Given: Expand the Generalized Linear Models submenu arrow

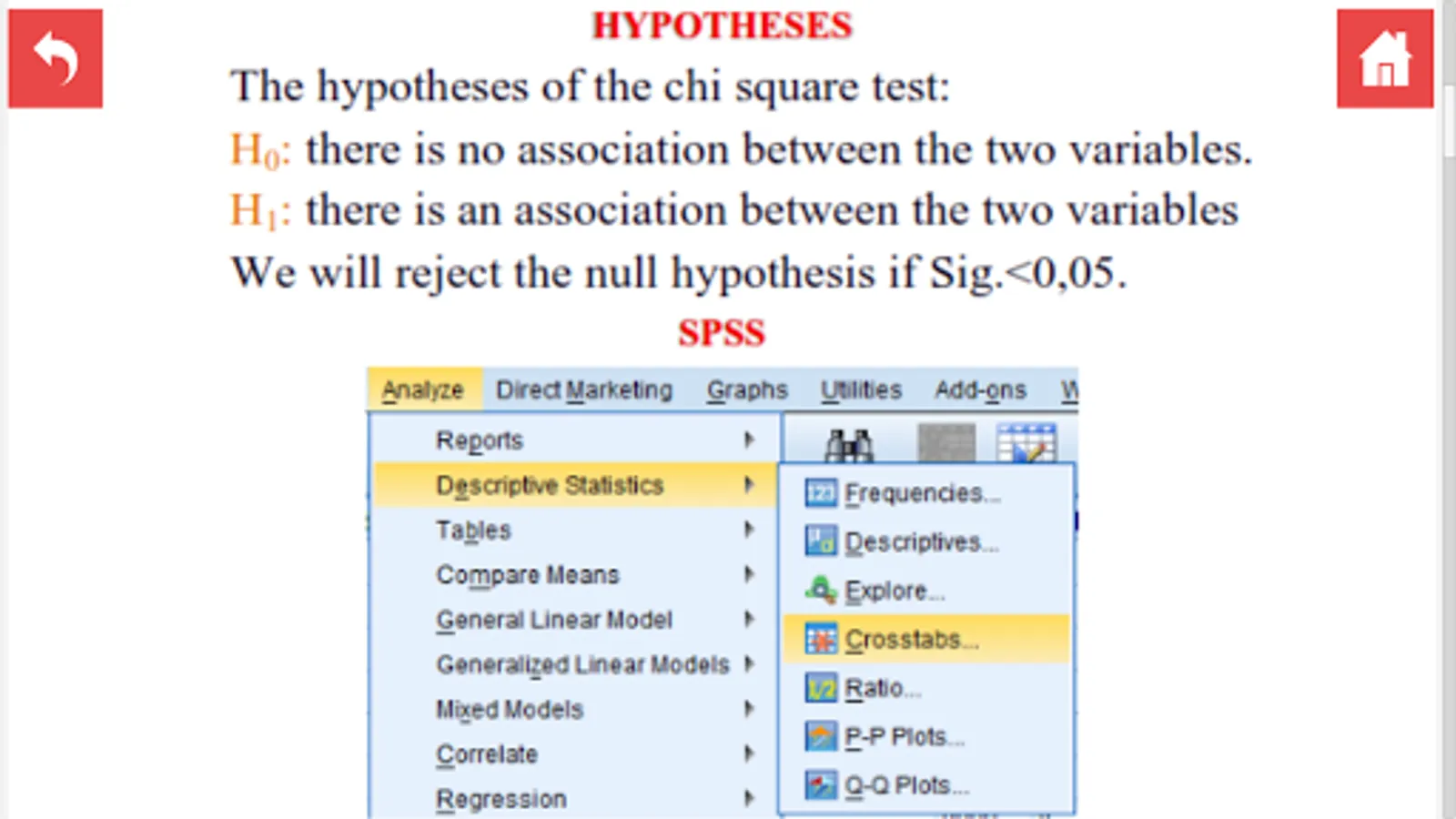Looking at the screenshot, I should 749,664.
